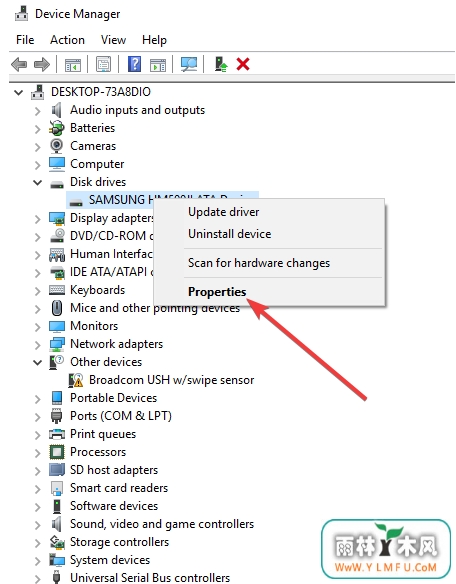Choose Update driver in the context menu

coord(224,212)
